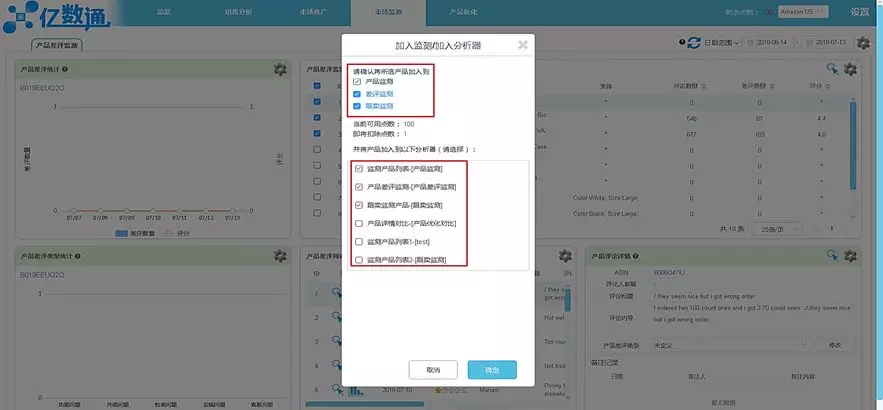Toggle 评分 legend in 产品差评统计 chart
Viewport: 883px width, 410px height.
(x=176, y=233)
